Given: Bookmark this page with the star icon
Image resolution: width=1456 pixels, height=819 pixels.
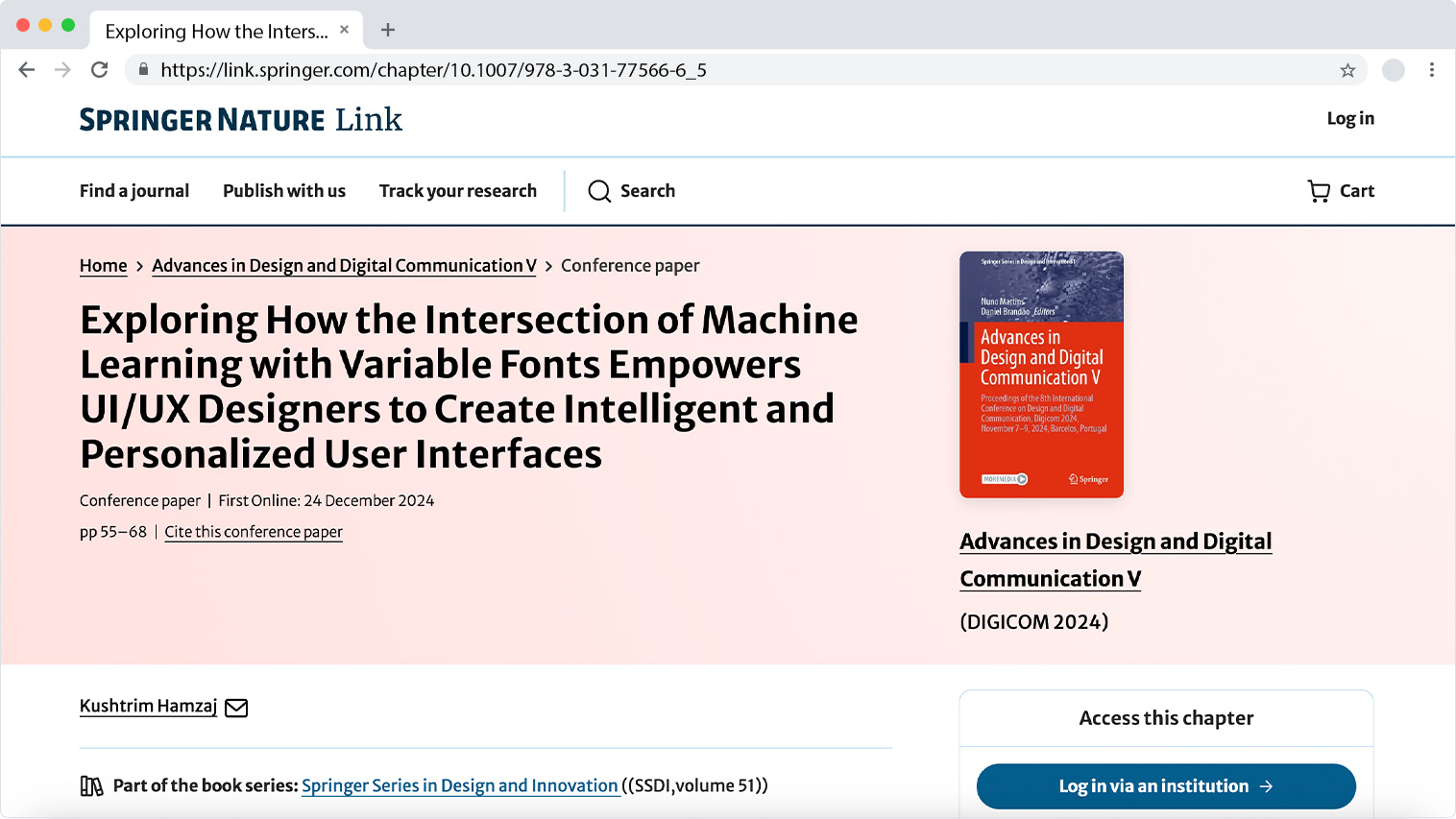Looking at the screenshot, I should [1347, 70].
